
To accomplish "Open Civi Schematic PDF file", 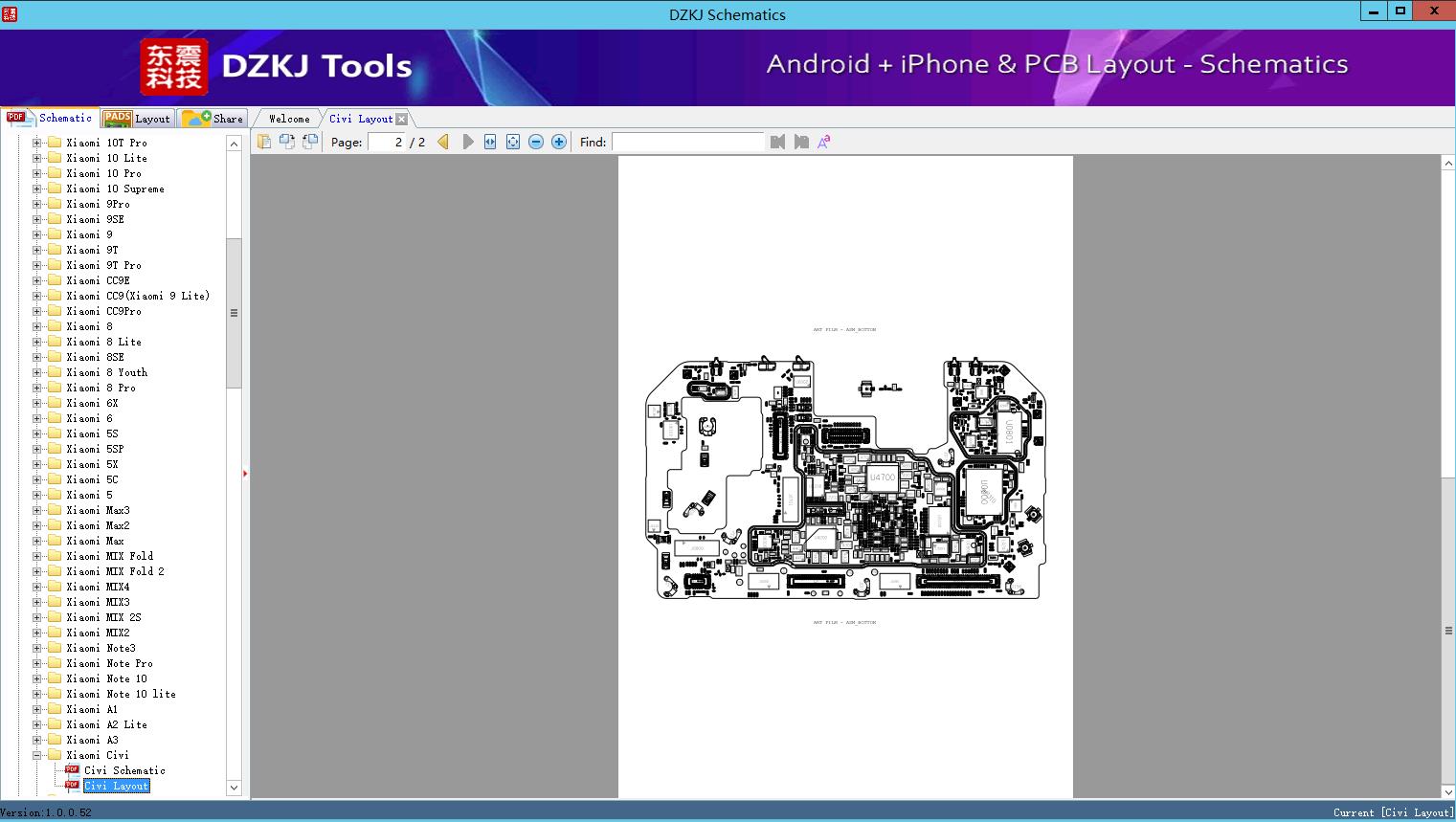I will tap(124, 770).
